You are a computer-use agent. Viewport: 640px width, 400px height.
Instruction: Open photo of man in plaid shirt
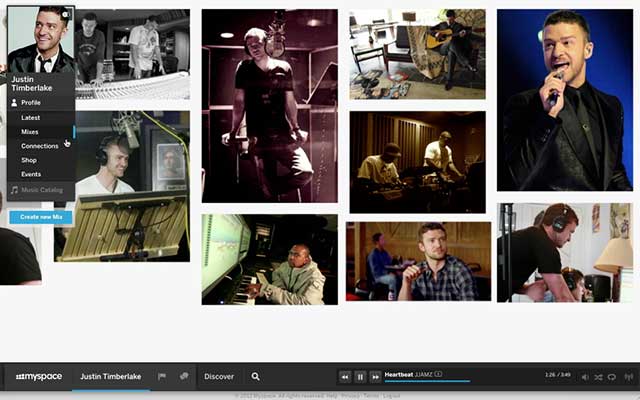tap(418, 262)
